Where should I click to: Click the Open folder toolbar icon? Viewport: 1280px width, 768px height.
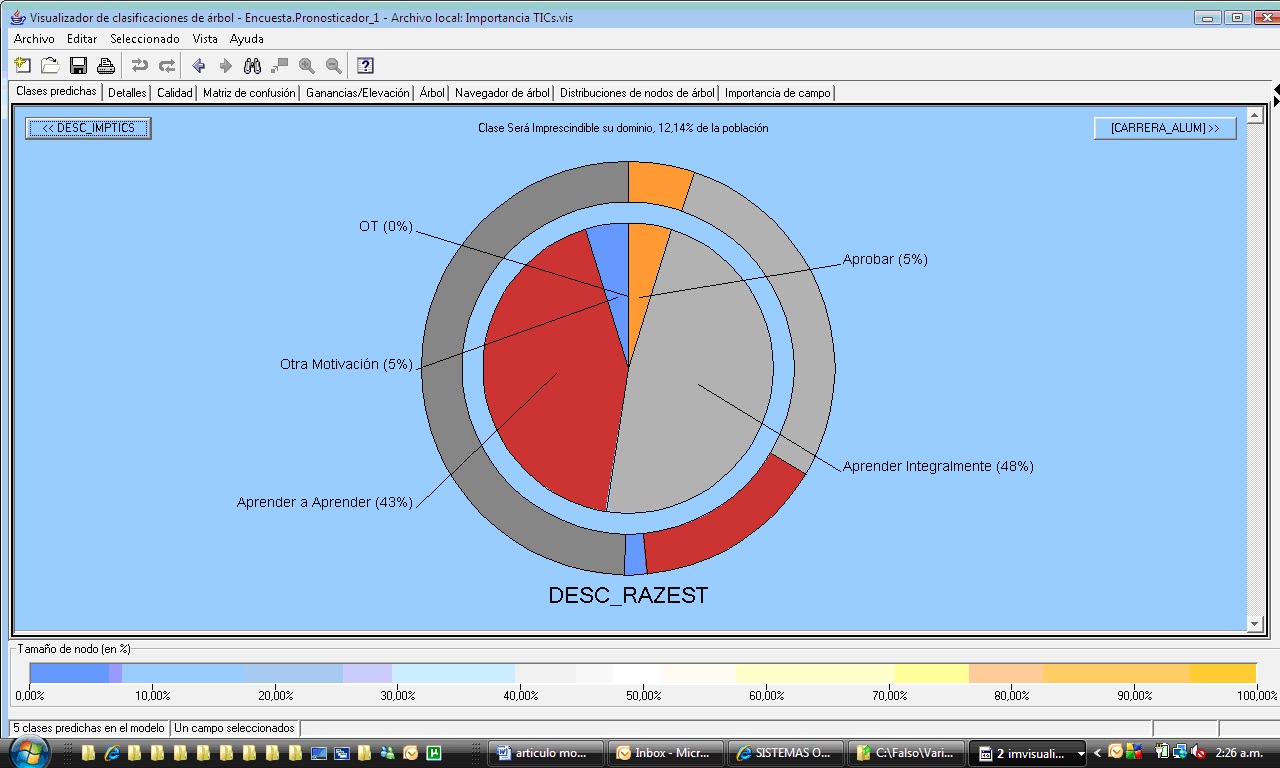point(50,66)
